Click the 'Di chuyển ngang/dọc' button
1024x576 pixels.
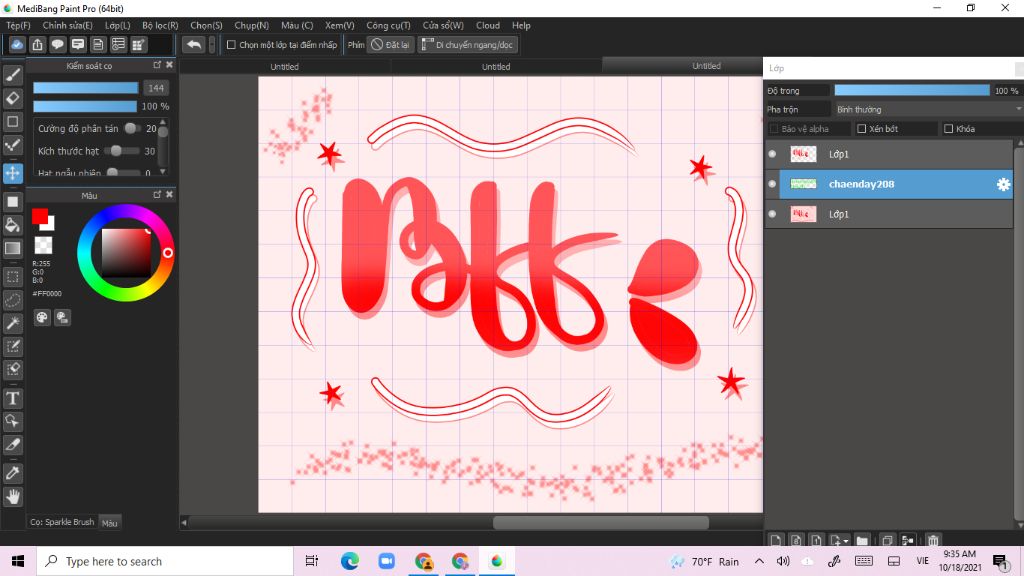pyautogui.click(x=468, y=44)
